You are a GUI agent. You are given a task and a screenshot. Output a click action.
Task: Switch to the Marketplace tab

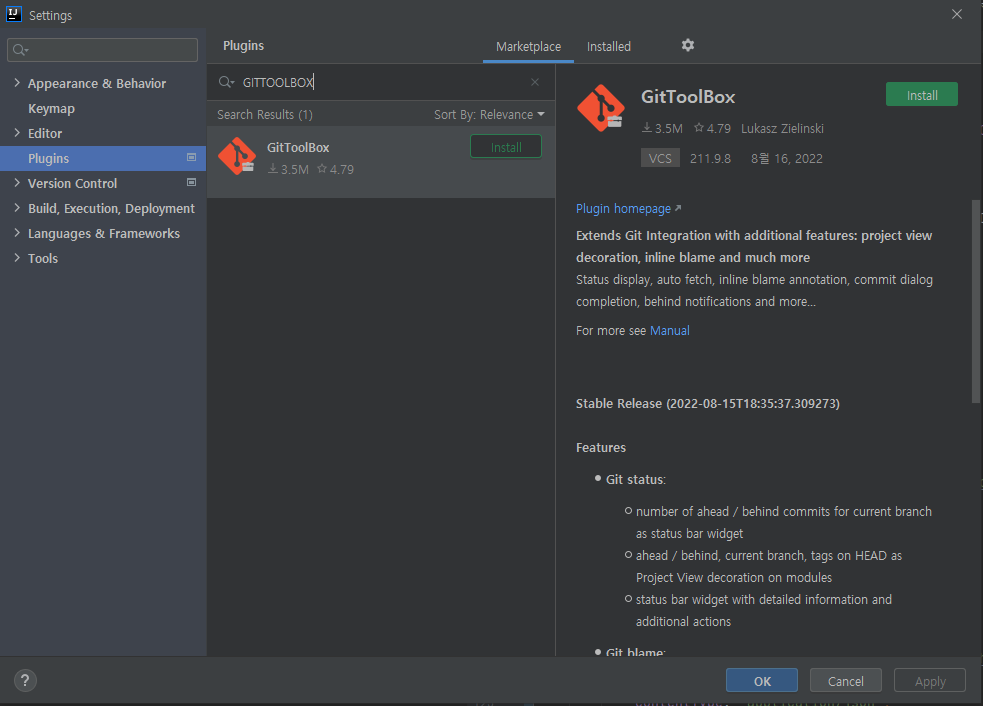(x=528, y=46)
